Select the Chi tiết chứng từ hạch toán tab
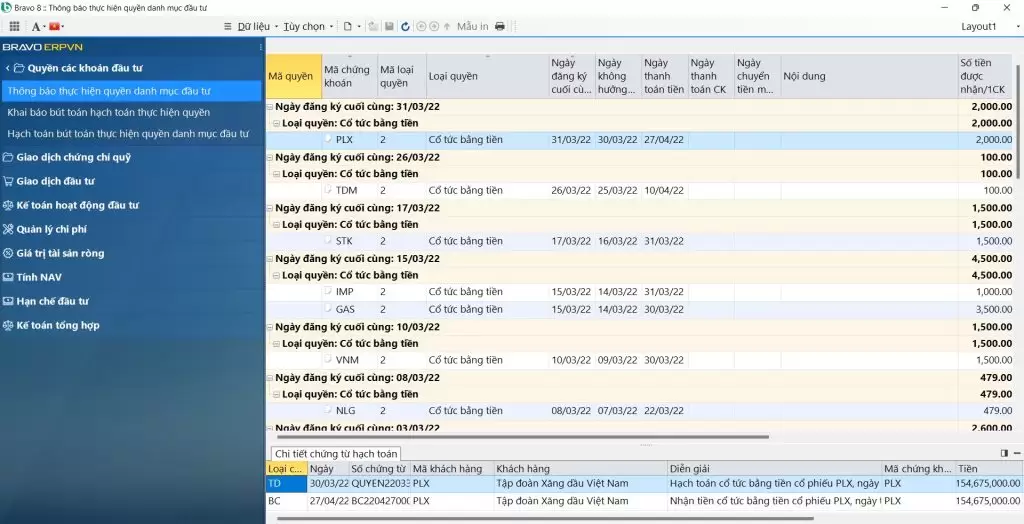This screenshot has width=1024, height=524. [336, 454]
